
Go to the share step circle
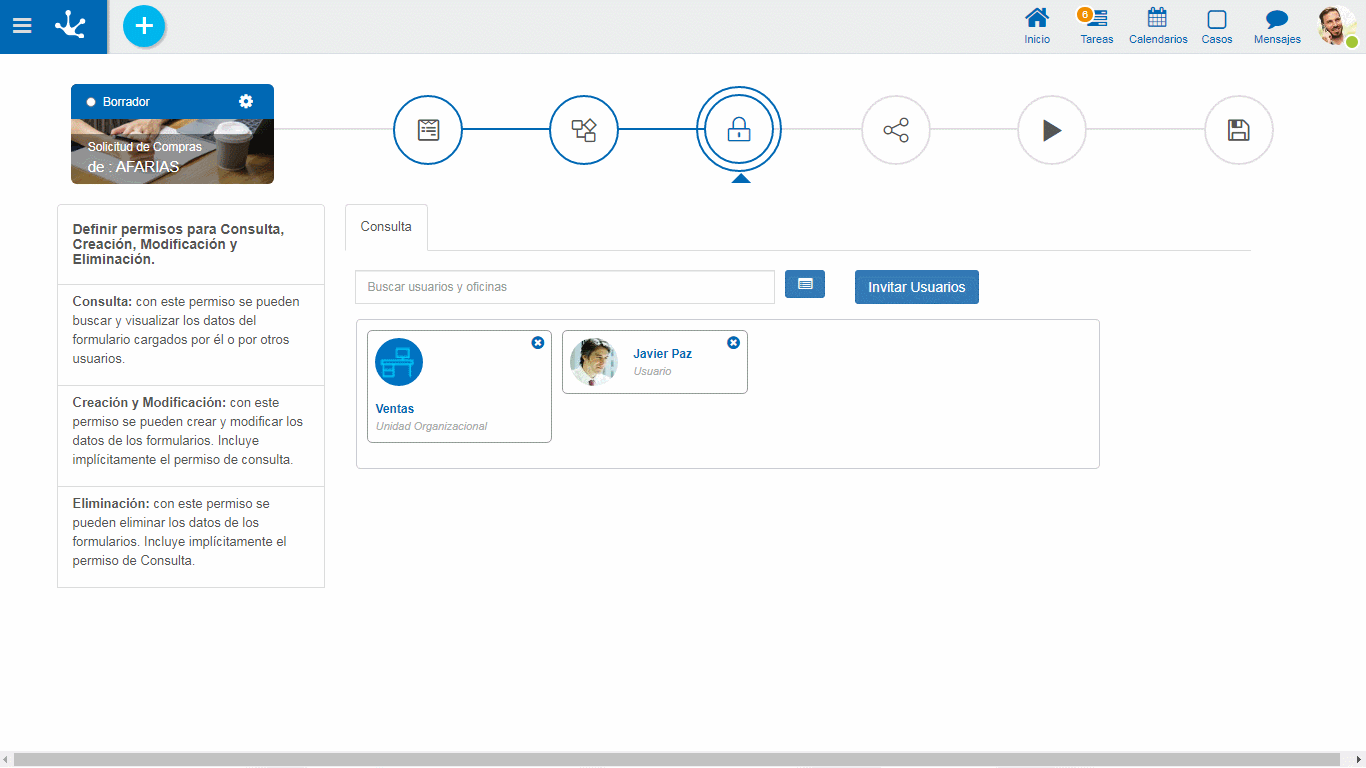[x=896, y=130]
